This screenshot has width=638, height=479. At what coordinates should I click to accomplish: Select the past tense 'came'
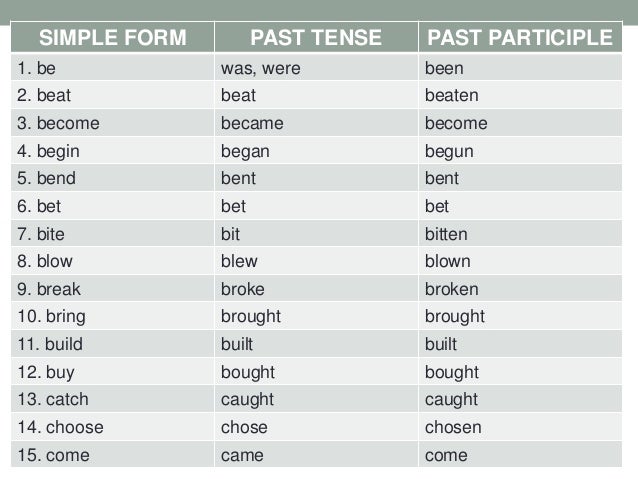click(x=242, y=455)
